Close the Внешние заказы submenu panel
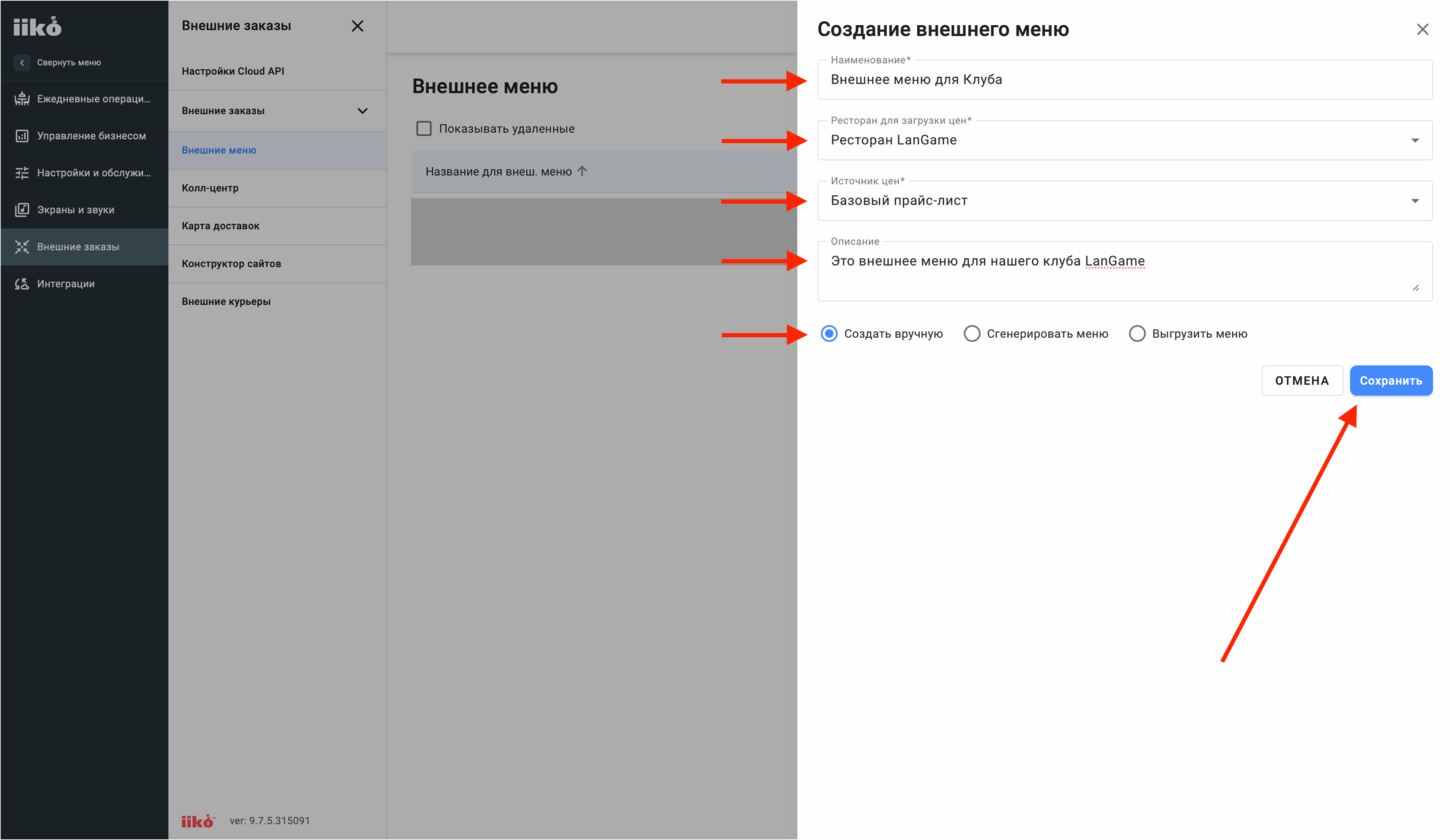Image resolution: width=1450 pixels, height=840 pixels. point(357,26)
